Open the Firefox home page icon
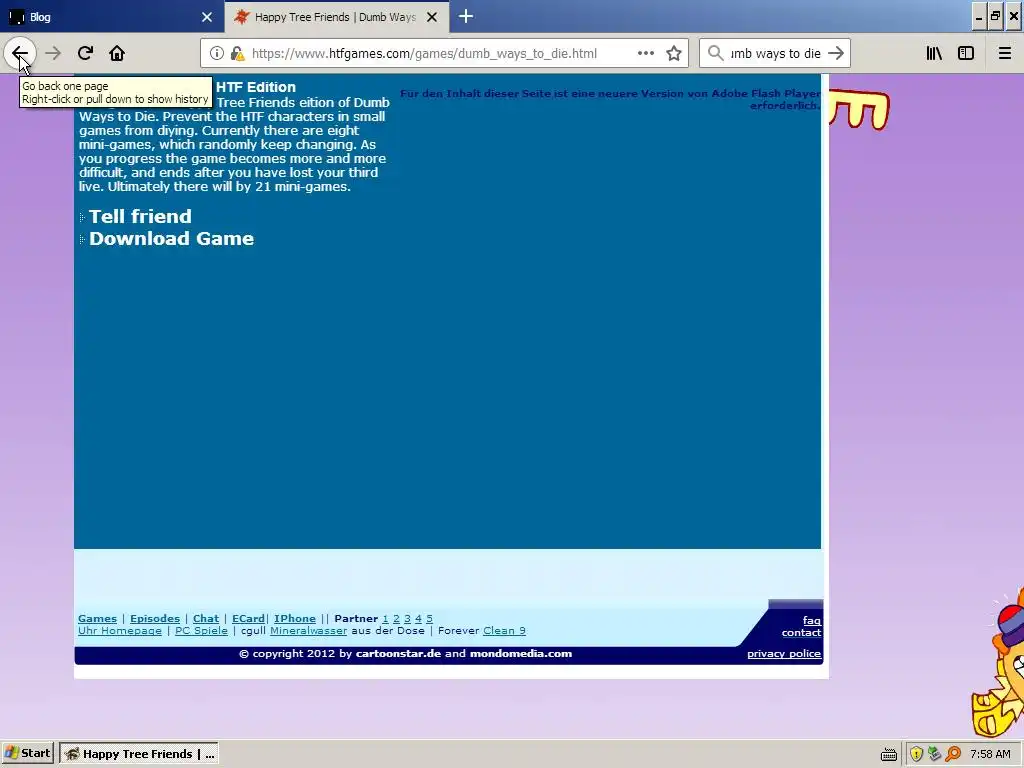This screenshot has height=768, width=1024. 117,53
